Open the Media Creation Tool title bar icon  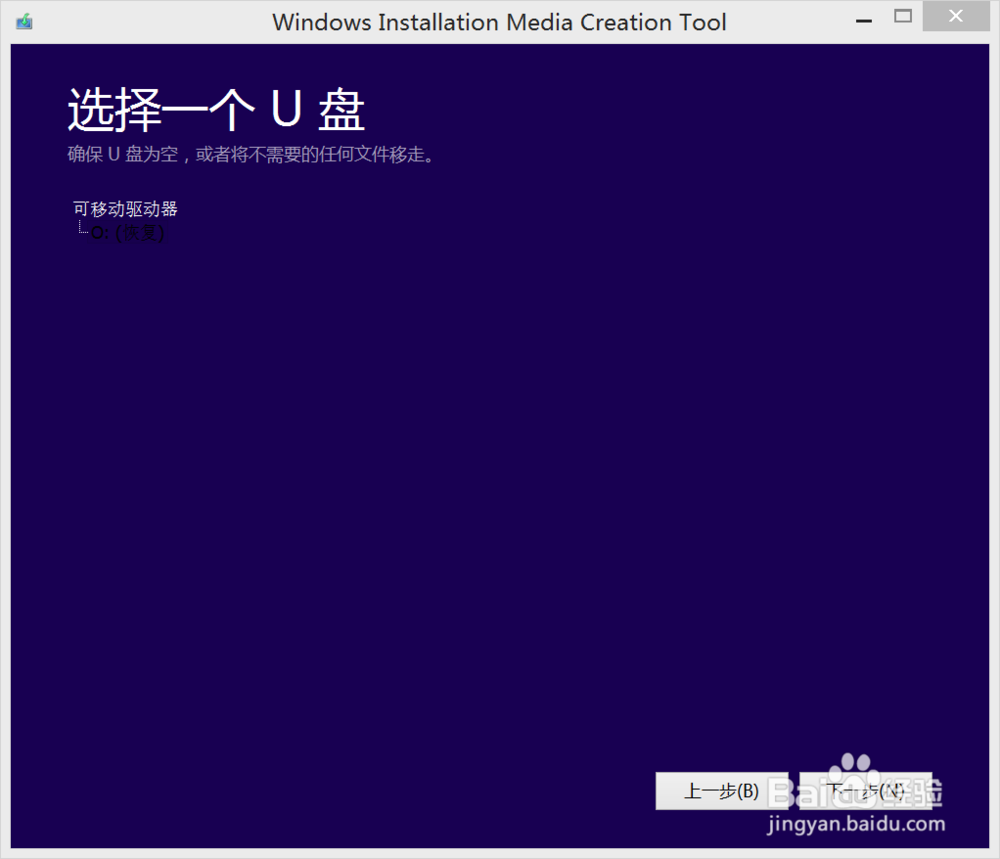[24, 22]
